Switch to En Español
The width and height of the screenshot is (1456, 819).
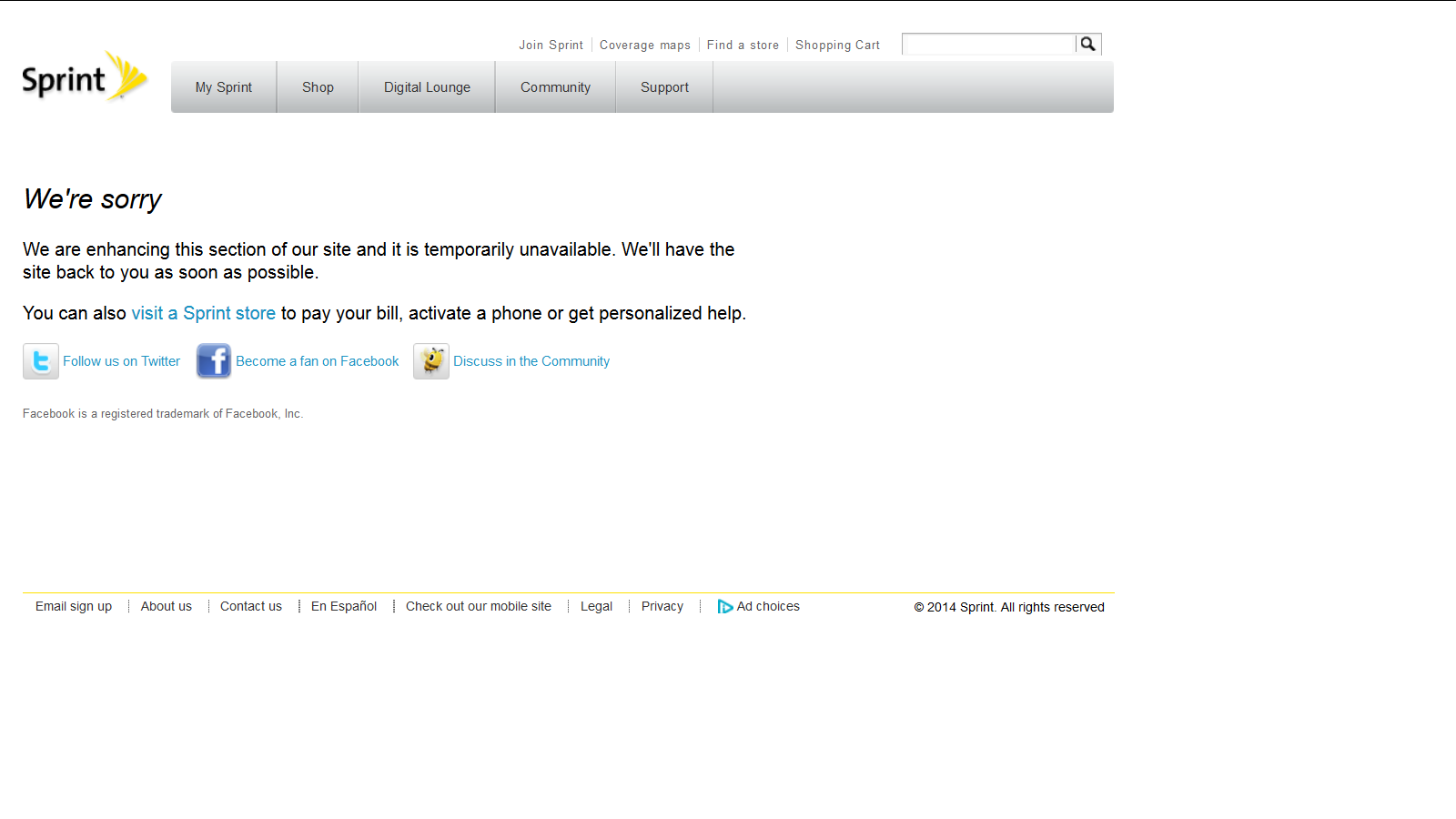click(x=344, y=606)
